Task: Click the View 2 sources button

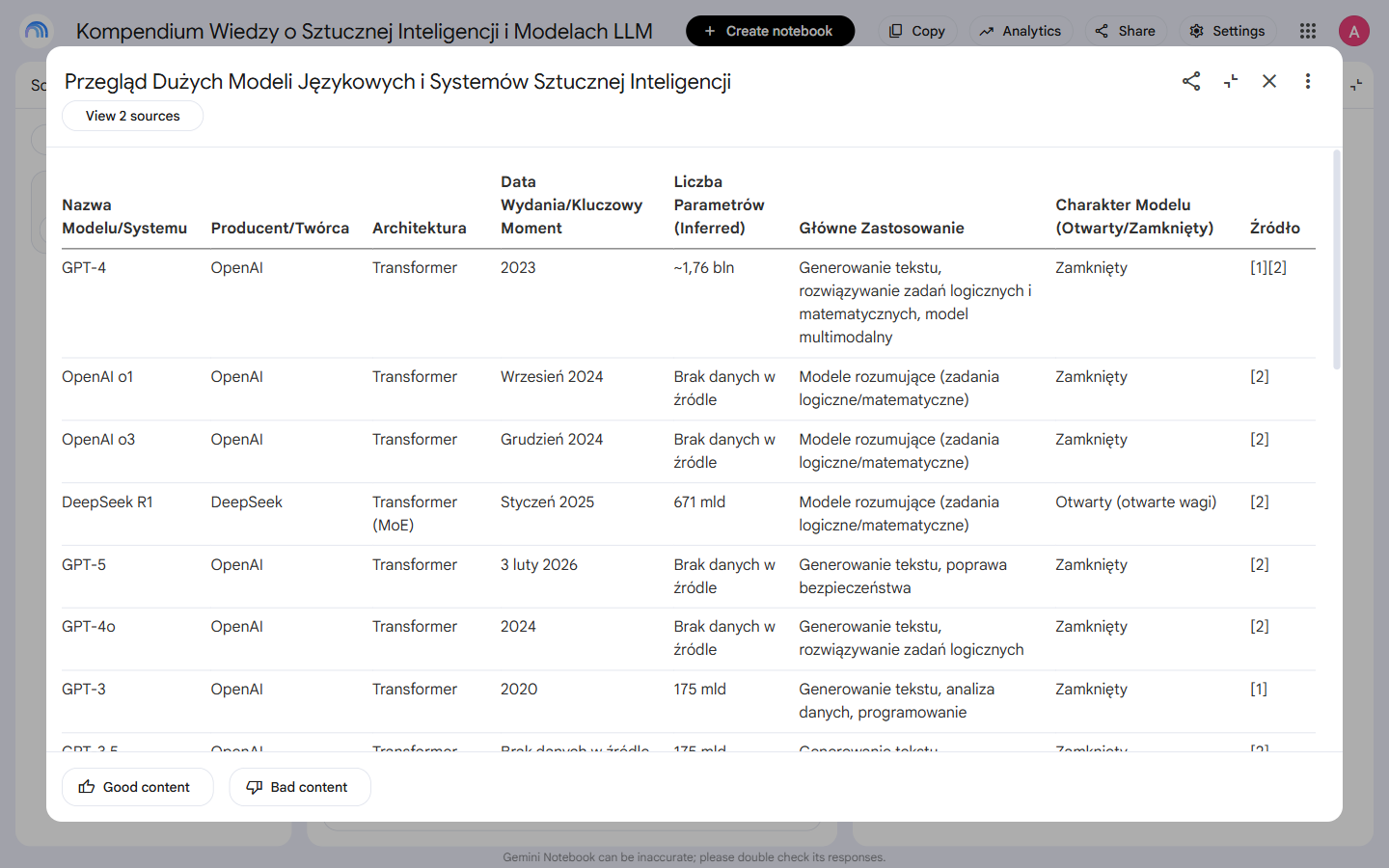Action: coord(133,116)
